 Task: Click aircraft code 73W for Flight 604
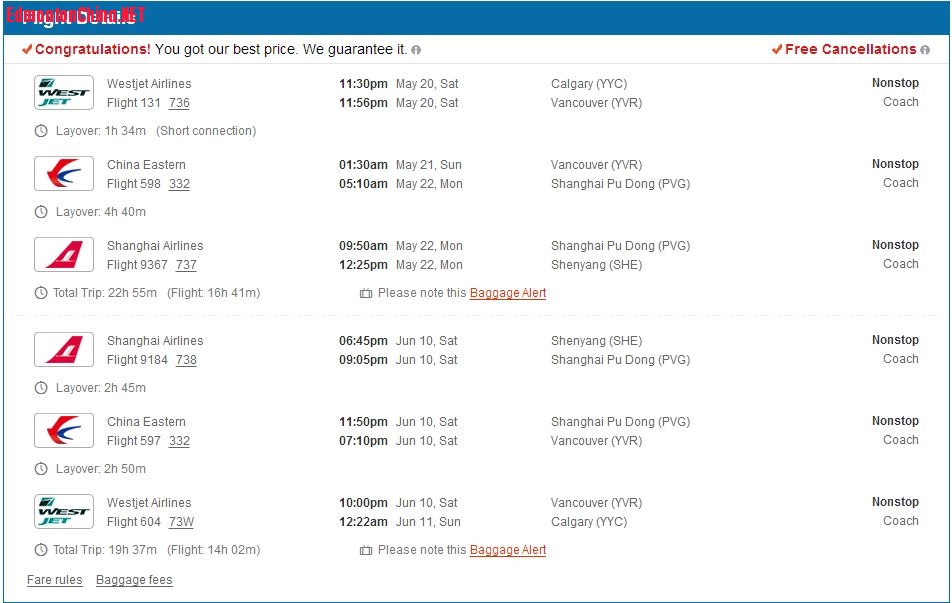[181, 522]
